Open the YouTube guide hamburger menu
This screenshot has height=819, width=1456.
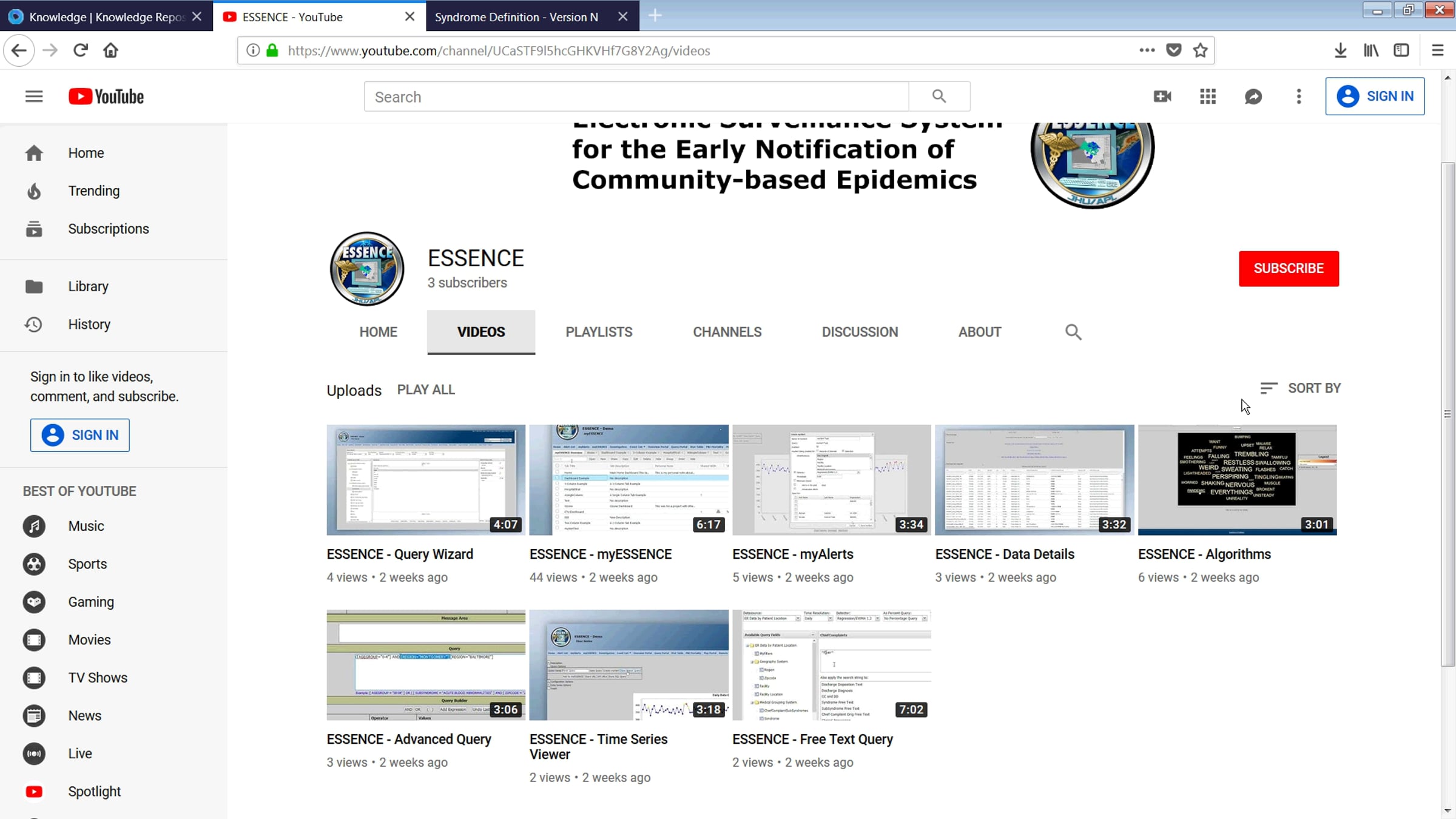click(34, 96)
